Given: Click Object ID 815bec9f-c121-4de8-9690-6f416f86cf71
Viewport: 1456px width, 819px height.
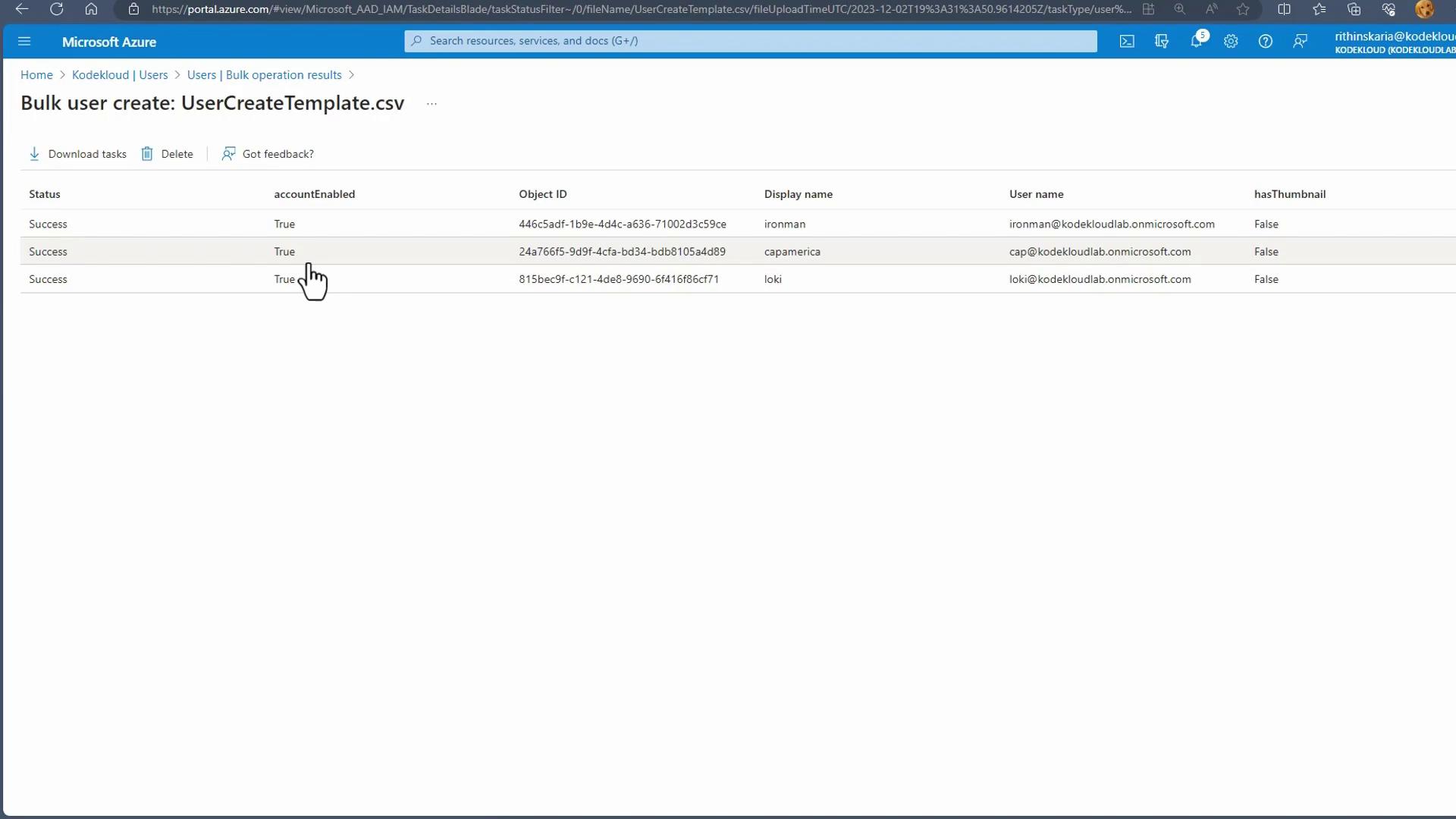Looking at the screenshot, I should [x=619, y=279].
